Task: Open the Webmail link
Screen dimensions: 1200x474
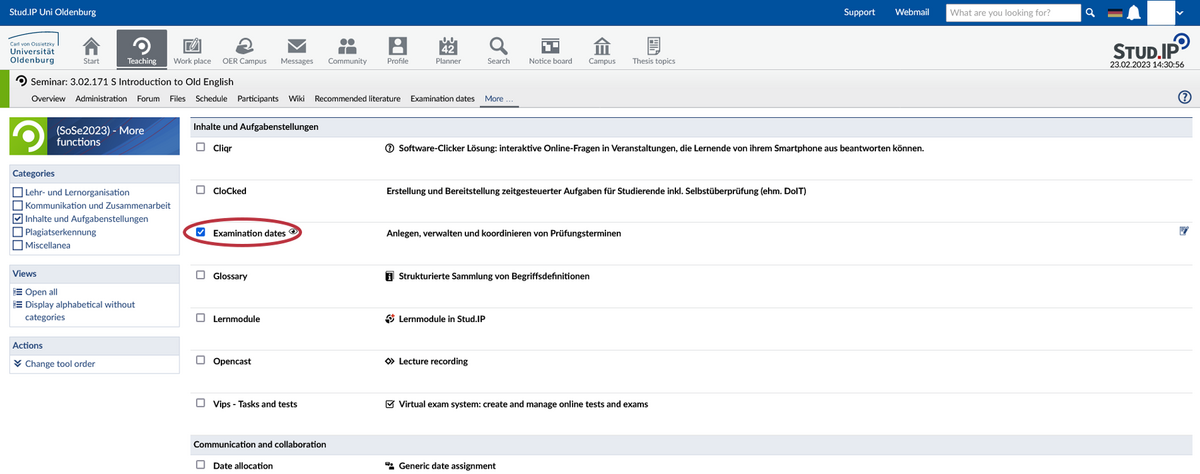Action: point(911,13)
